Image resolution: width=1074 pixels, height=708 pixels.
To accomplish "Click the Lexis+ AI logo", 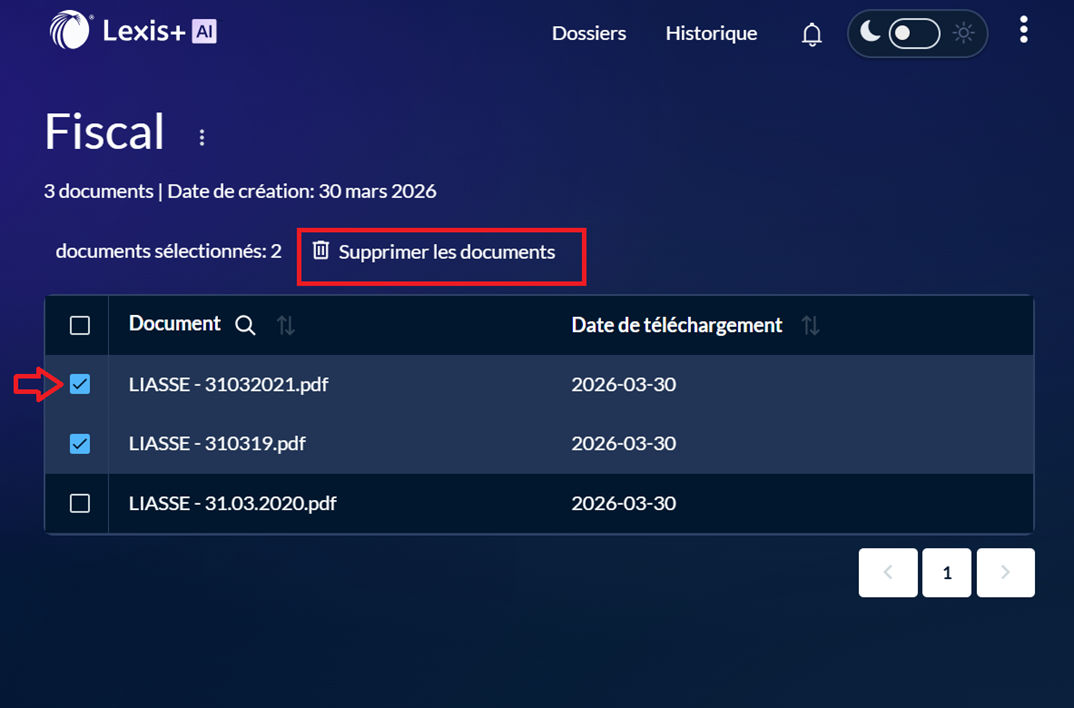I will [133, 31].
